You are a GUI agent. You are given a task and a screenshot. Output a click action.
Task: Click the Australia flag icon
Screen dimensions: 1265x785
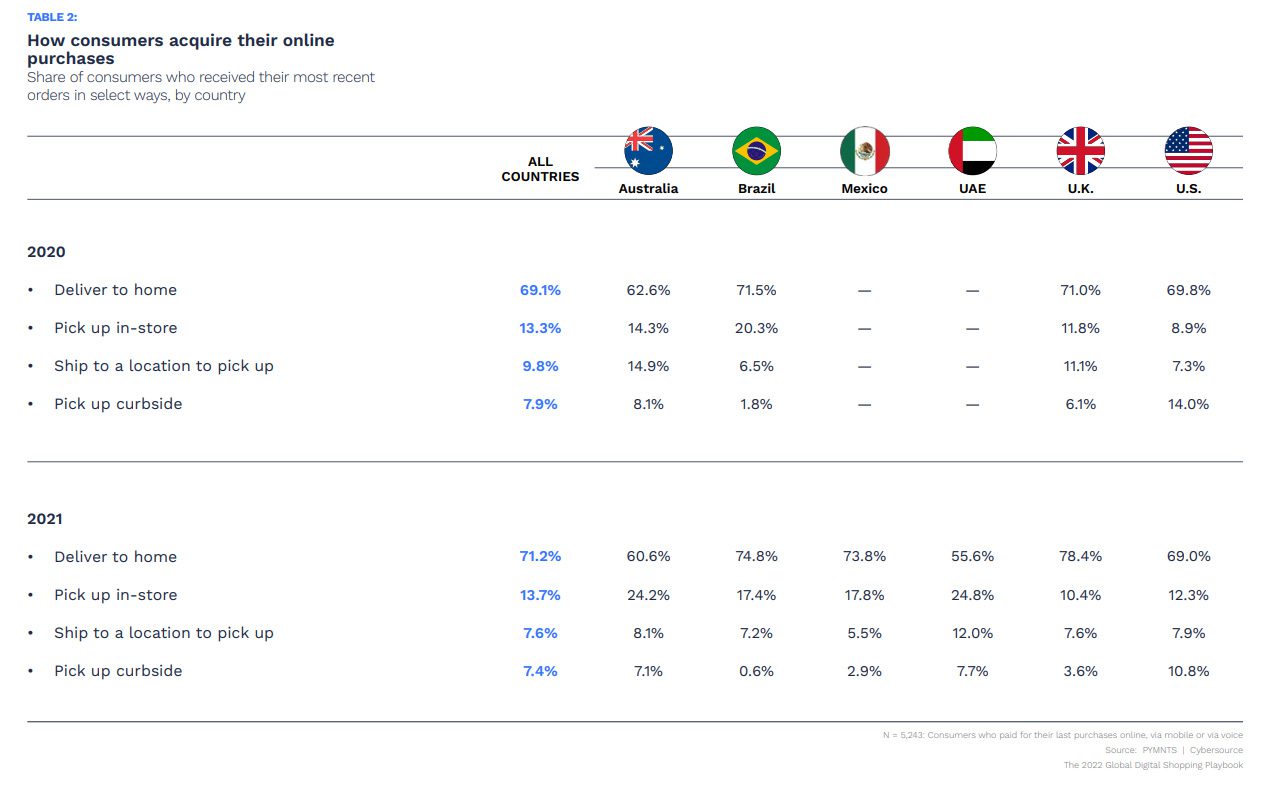pyautogui.click(x=648, y=151)
